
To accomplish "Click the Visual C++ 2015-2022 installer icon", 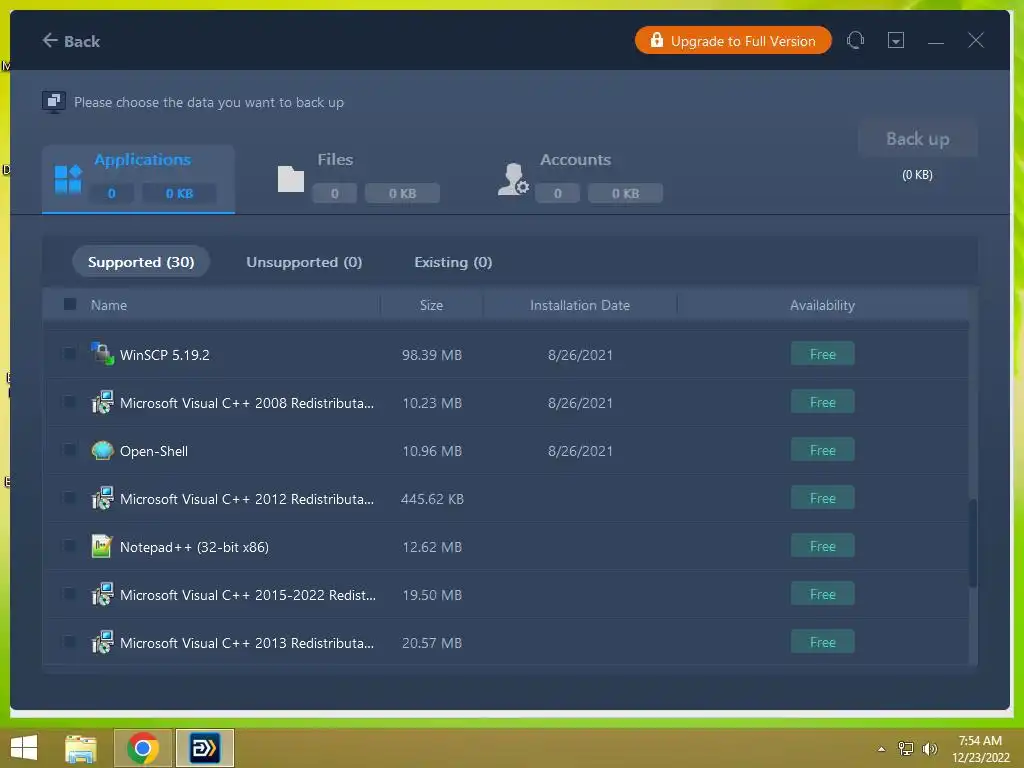I will [x=103, y=594].
